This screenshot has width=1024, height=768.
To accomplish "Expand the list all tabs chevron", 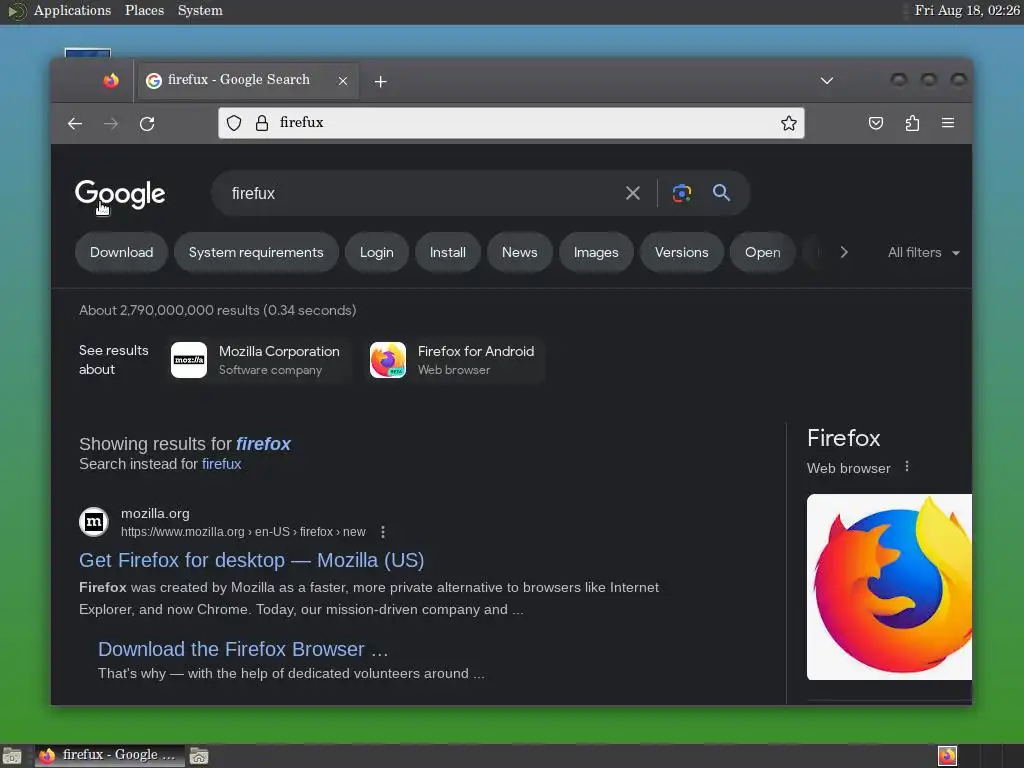I will pyautogui.click(x=827, y=81).
